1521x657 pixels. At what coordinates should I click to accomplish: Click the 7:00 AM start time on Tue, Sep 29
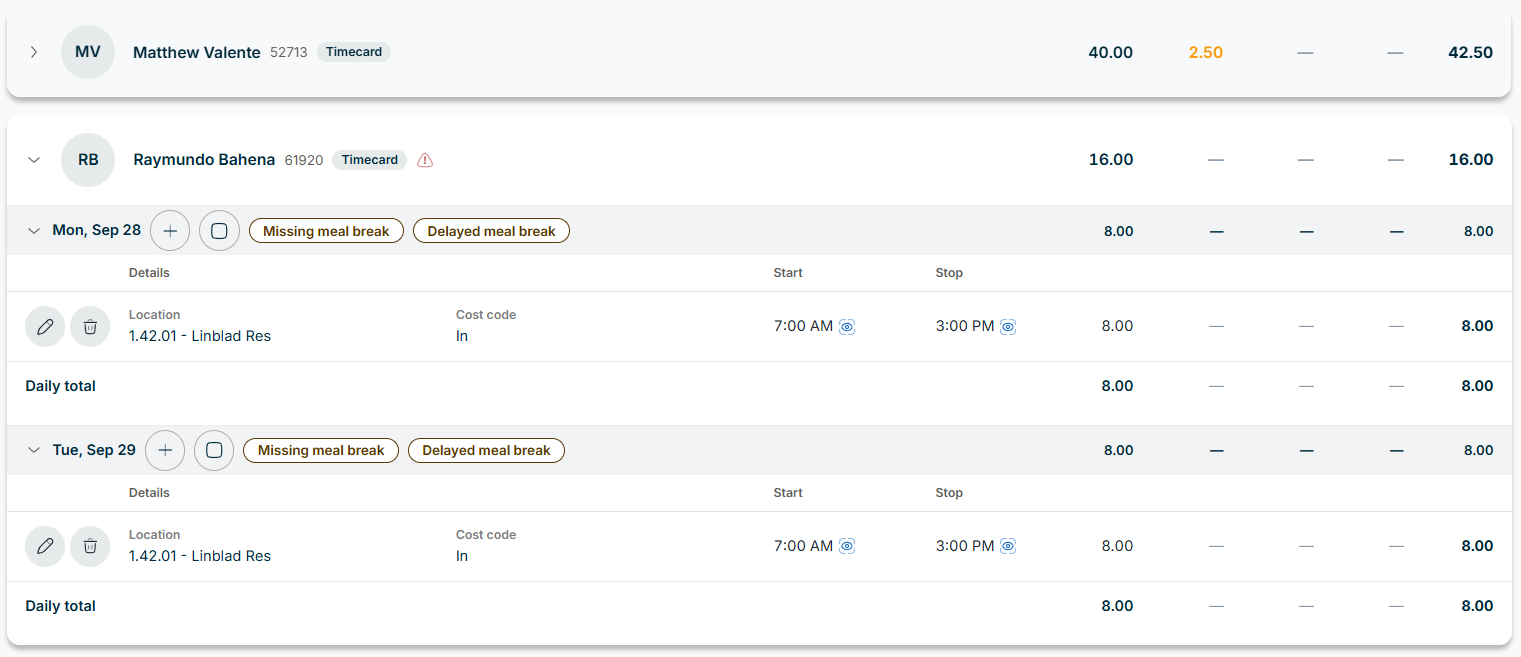pyautogui.click(x=804, y=546)
